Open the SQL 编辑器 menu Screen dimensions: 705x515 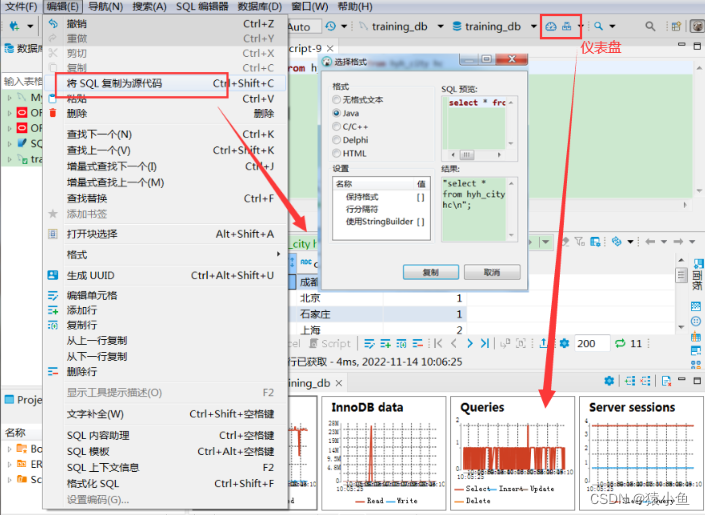tap(202, 7)
